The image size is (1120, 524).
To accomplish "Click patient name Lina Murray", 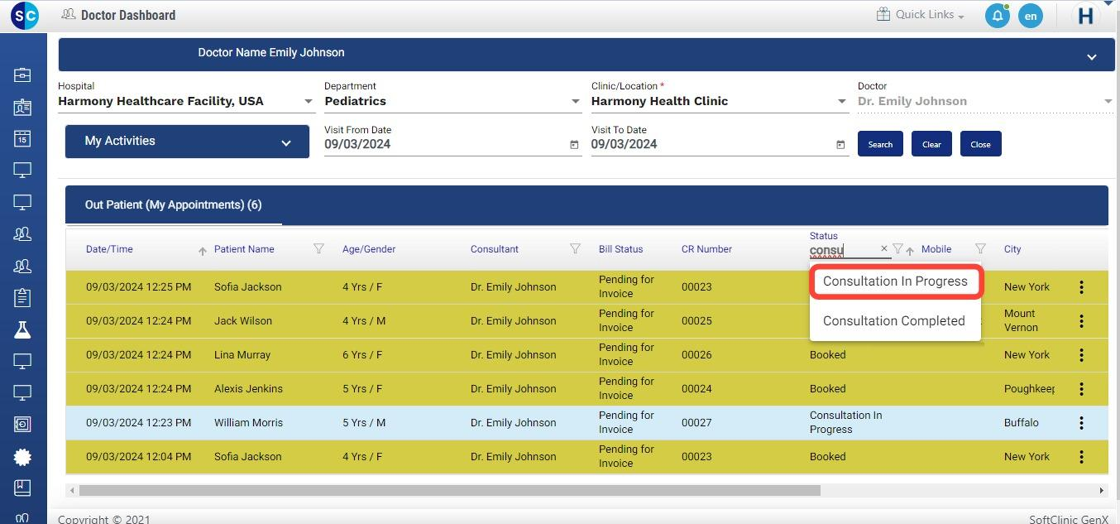I will pos(242,355).
